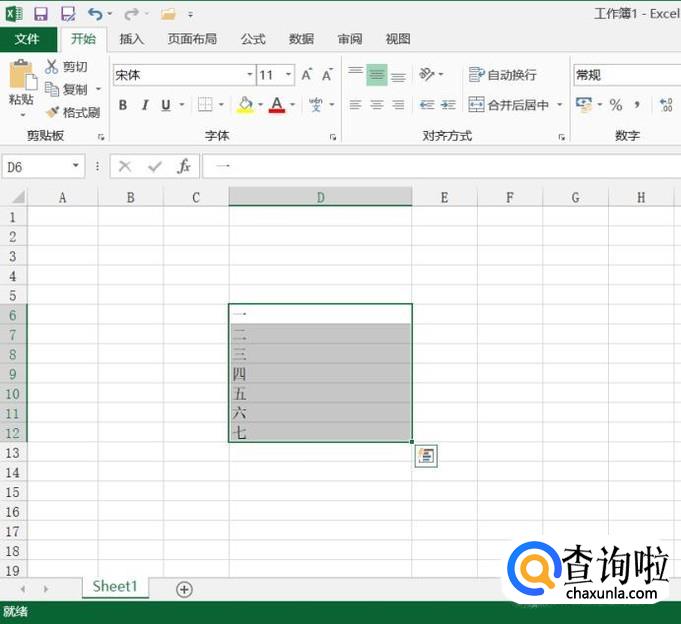Click the Format Painter brush icon
The width and height of the screenshot is (681, 624).
click(x=53, y=112)
